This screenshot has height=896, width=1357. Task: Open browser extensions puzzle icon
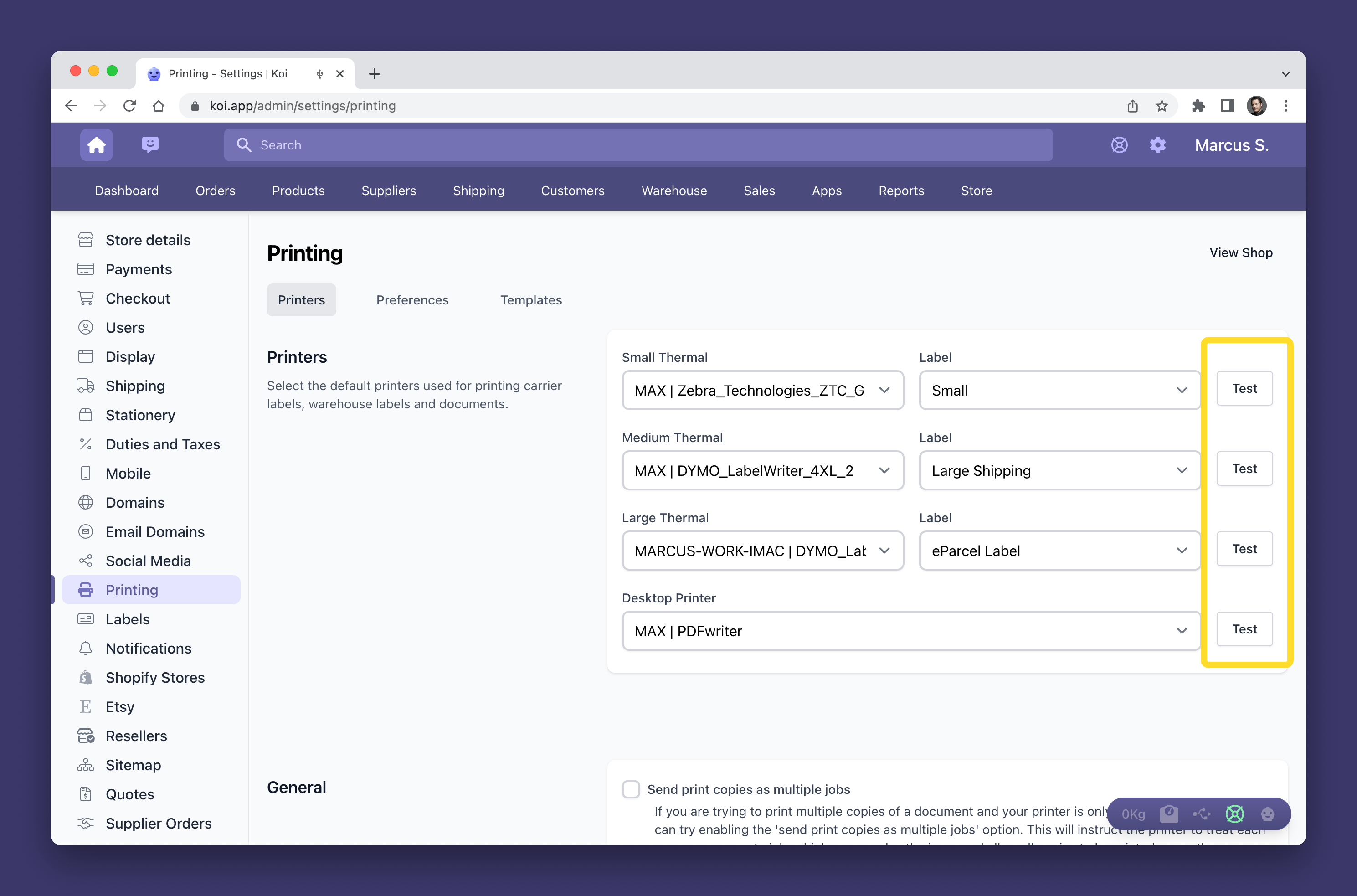tap(1198, 106)
